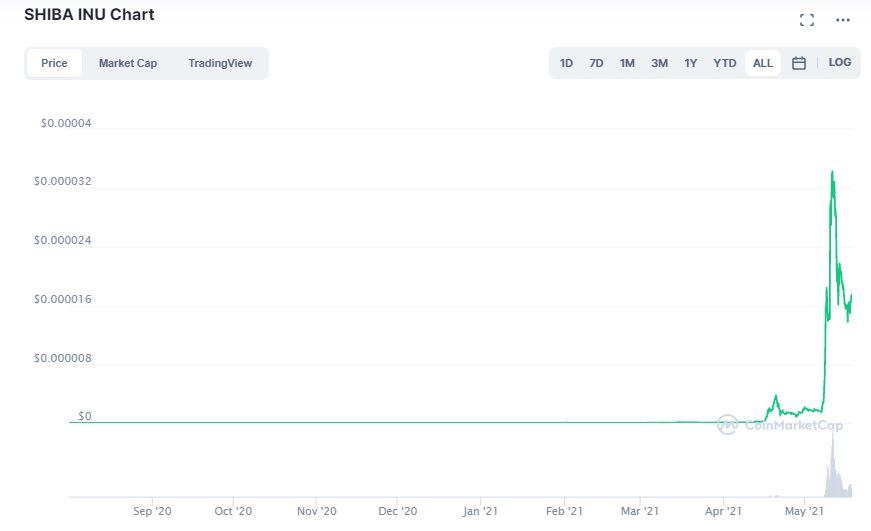Click the Apr '21 date label
This screenshot has width=871, height=531.
point(723,511)
